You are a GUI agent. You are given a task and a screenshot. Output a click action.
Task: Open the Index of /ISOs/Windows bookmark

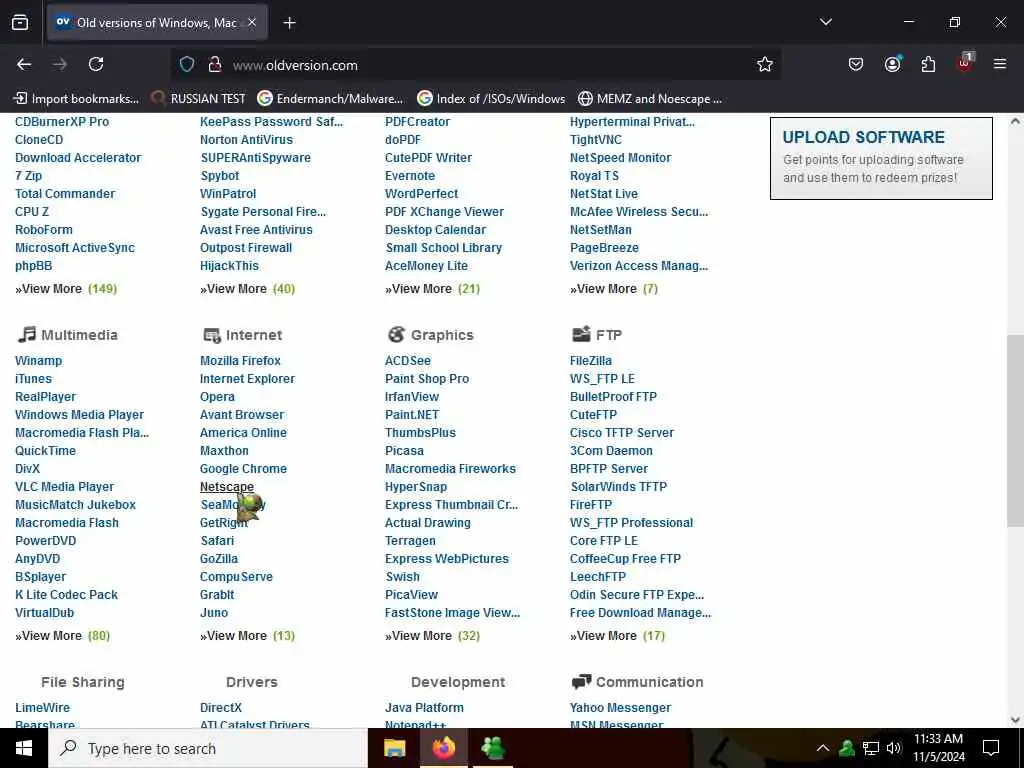click(492, 99)
